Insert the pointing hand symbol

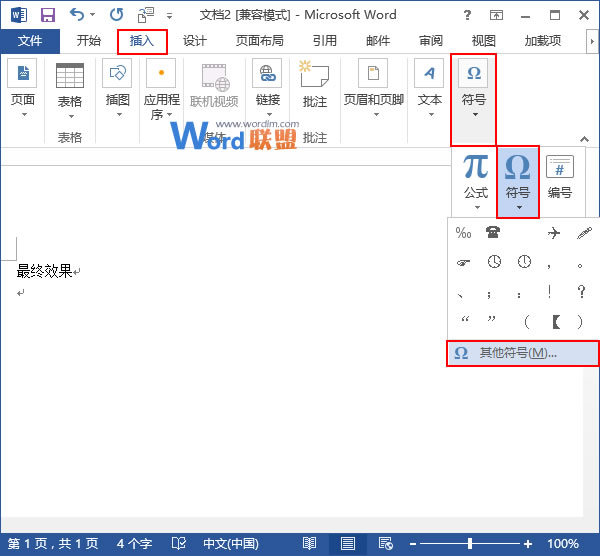coord(463,263)
